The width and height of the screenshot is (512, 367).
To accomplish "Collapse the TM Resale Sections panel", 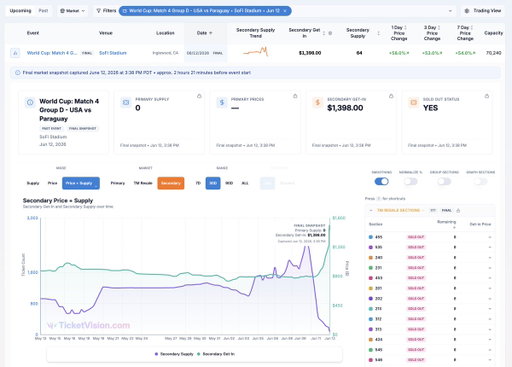I will [x=371, y=211].
